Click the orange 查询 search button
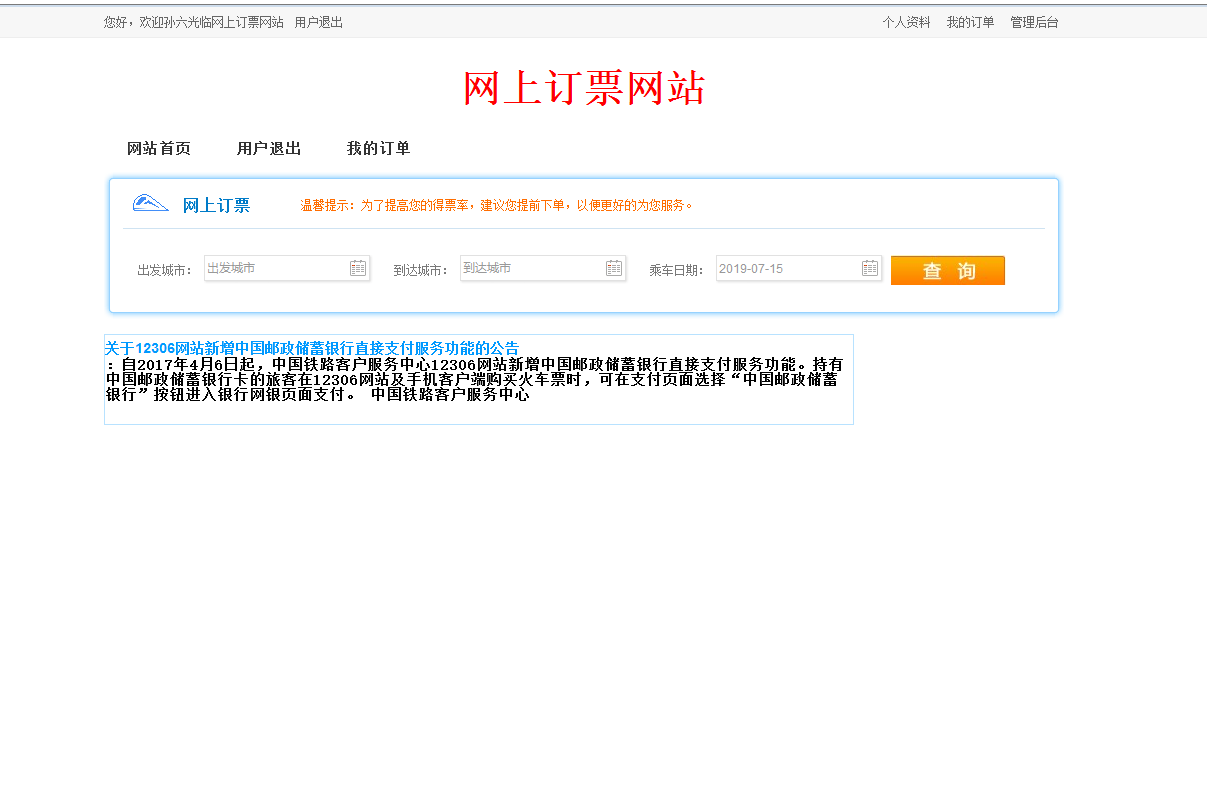1207x809 pixels. pos(947,270)
